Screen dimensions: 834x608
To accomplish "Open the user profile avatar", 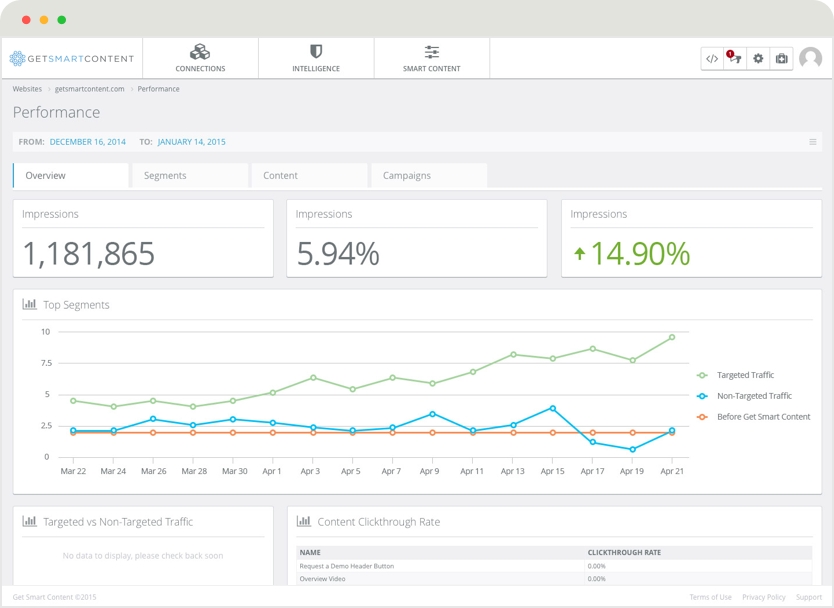I will [810, 58].
